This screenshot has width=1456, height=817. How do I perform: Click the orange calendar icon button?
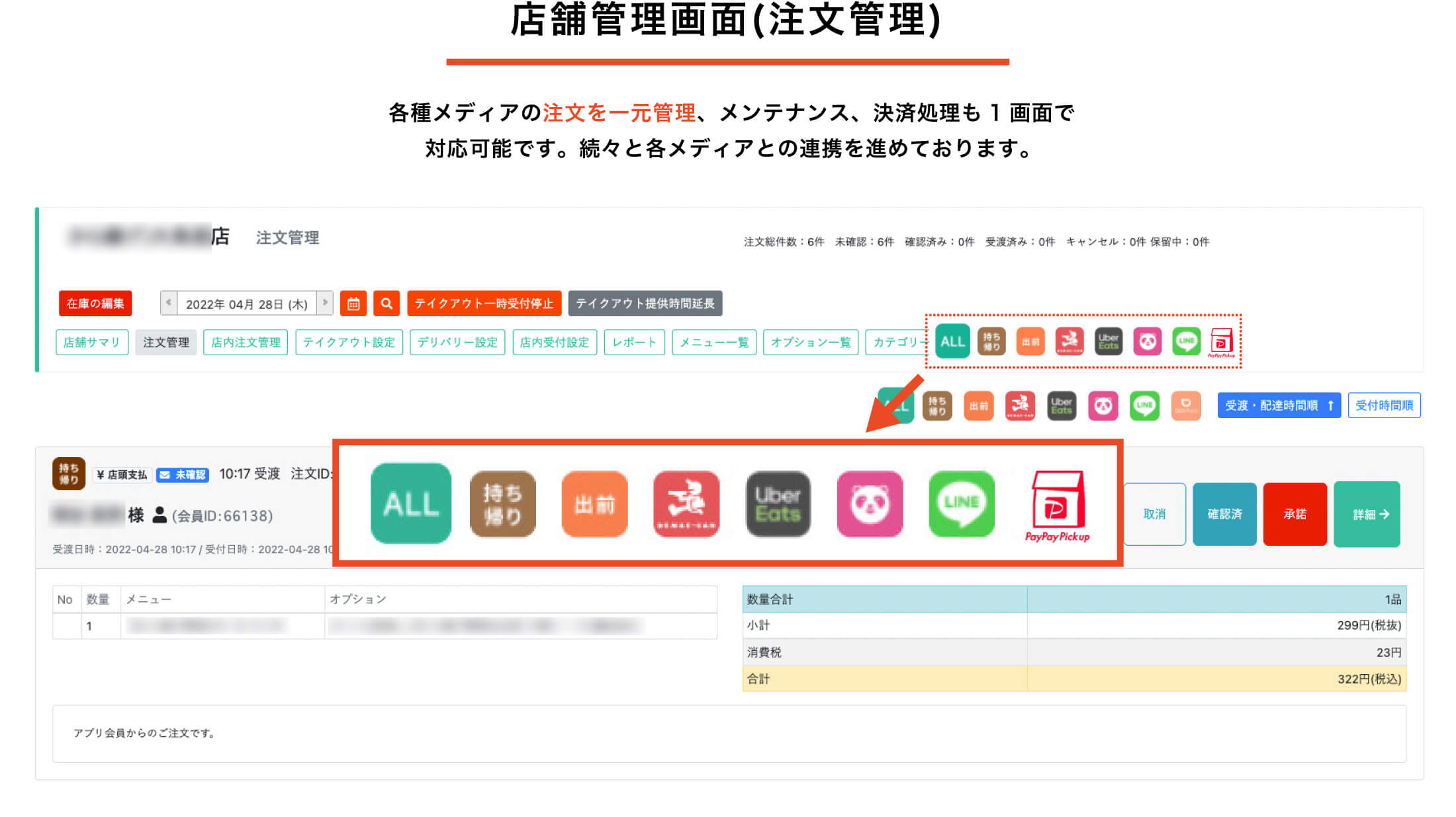coord(353,304)
